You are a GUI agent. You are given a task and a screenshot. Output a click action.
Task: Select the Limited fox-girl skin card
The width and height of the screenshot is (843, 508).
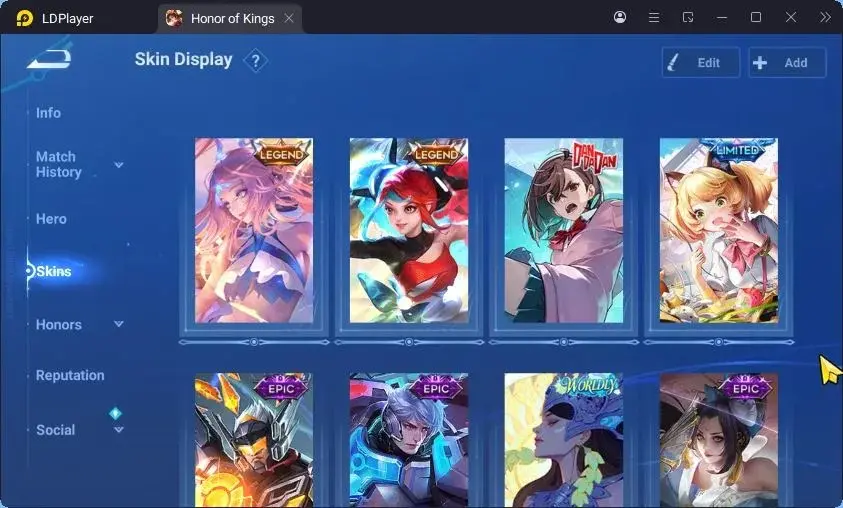(719, 231)
